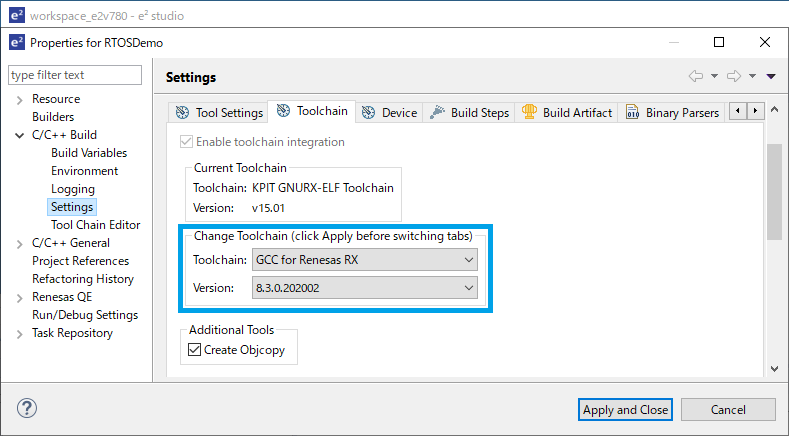Click the type filter text field
Screen dimensions: 789x436
(x=75, y=75)
